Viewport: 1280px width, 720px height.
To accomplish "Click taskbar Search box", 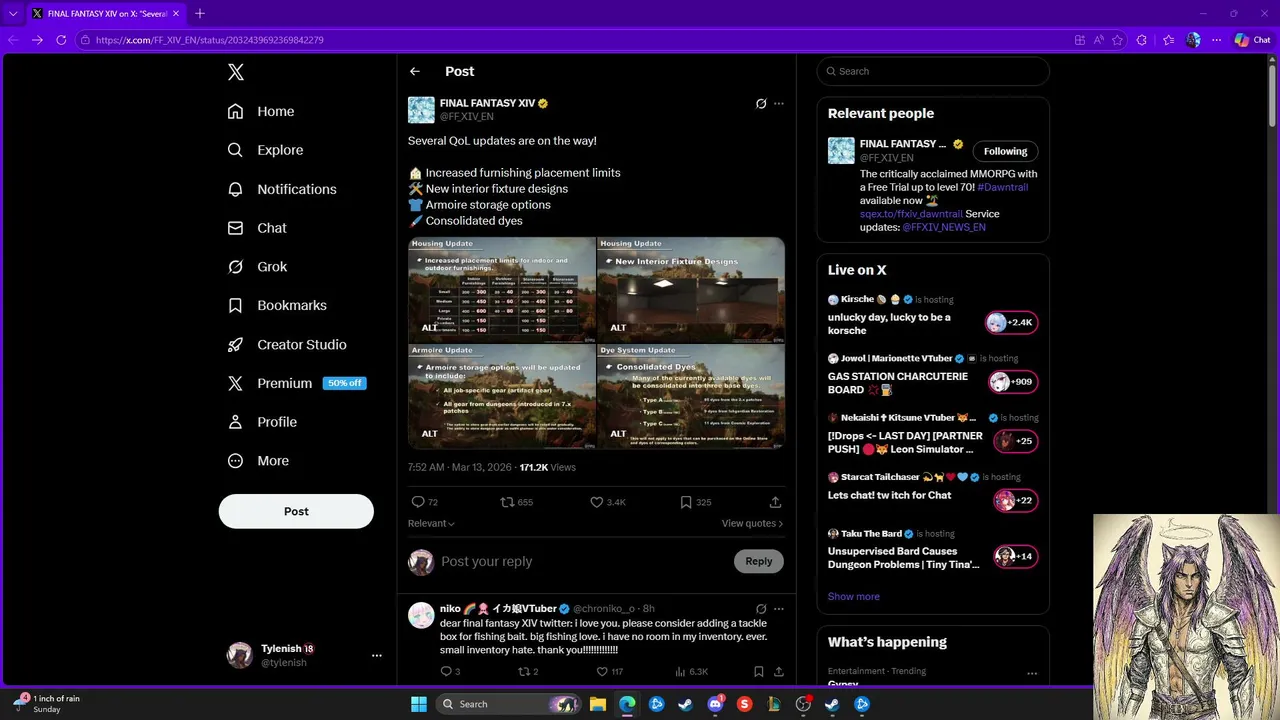I will (x=510, y=704).
